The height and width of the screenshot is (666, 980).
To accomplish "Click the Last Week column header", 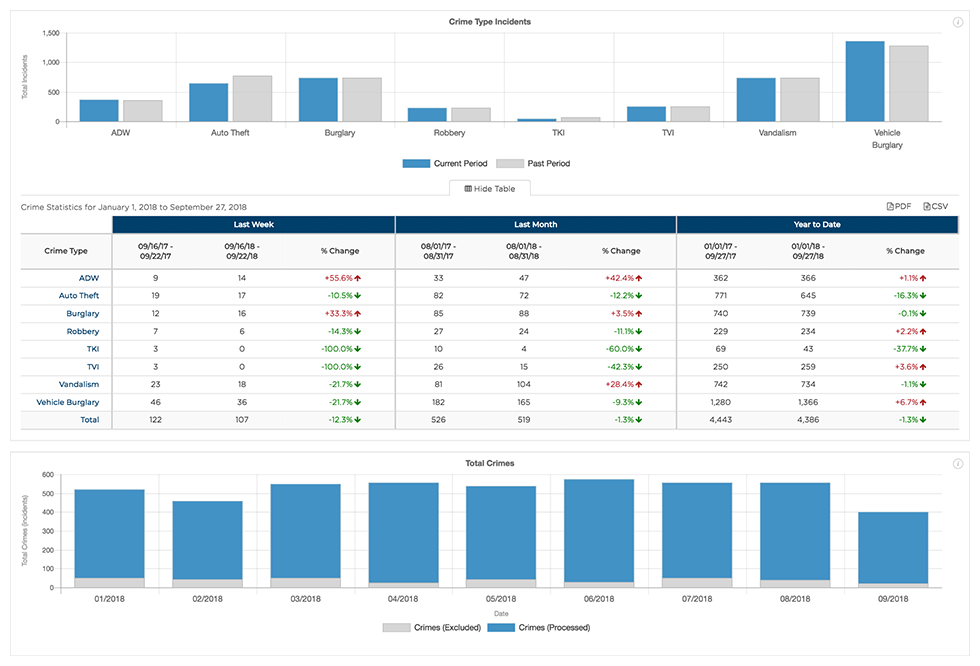I will 253,224.
